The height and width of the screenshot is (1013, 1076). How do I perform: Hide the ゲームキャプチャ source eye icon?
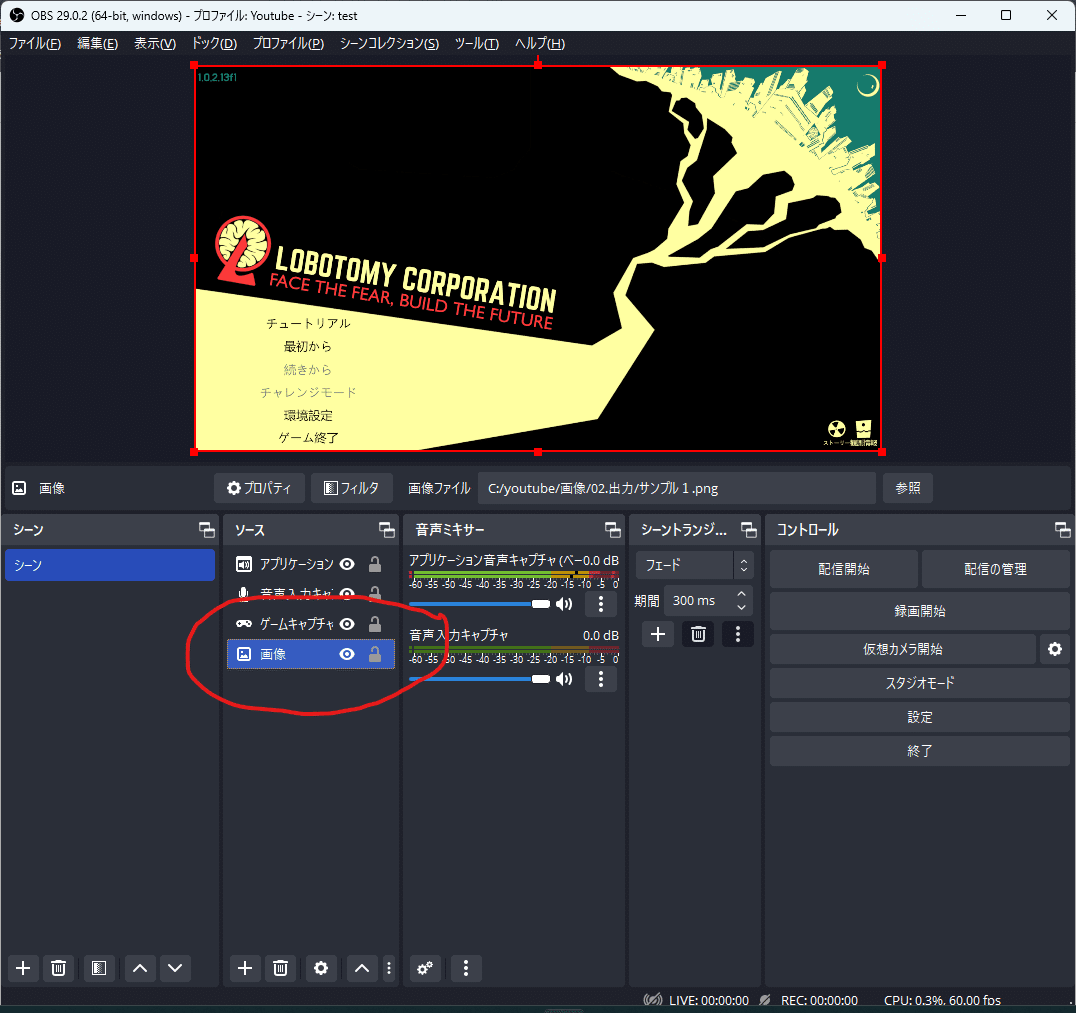click(x=347, y=624)
